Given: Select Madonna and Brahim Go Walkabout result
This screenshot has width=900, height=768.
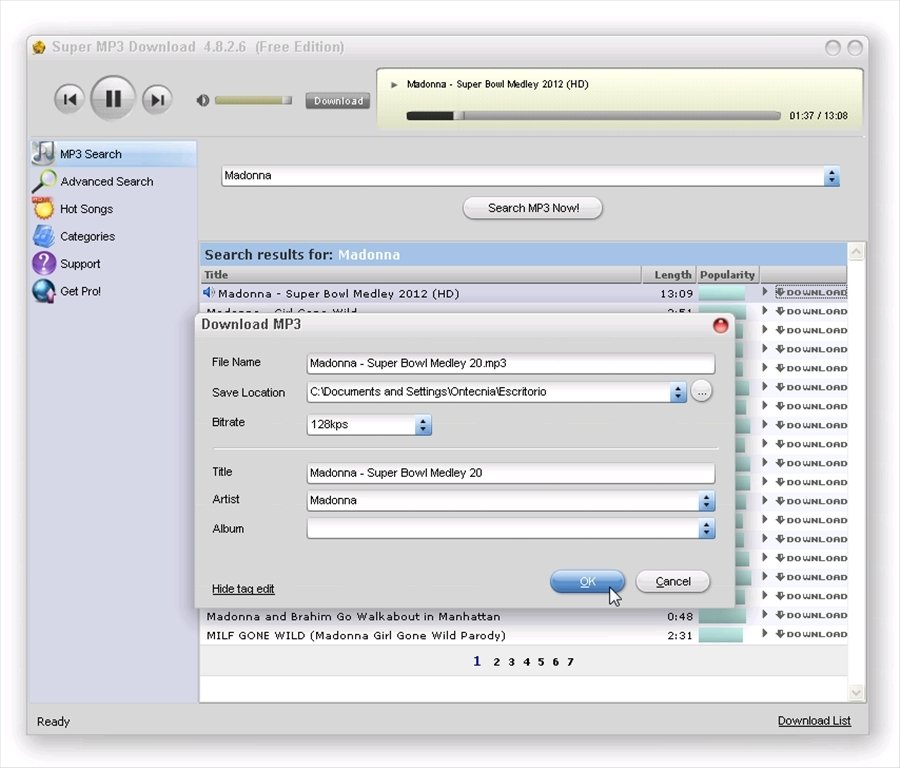Looking at the screenshot, I should coord(353,616).
